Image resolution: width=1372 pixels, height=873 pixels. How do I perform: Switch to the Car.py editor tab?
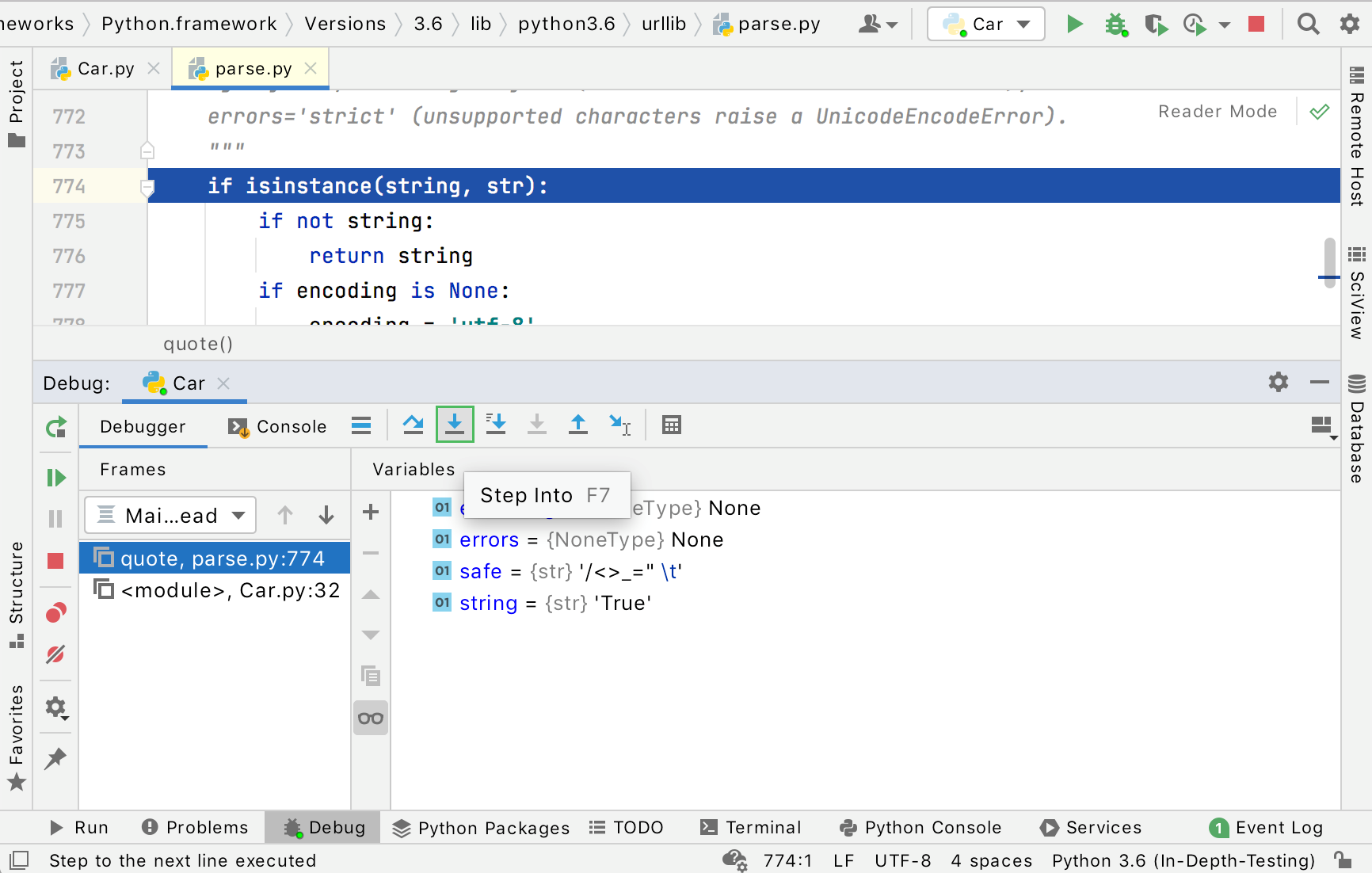point(101,68)
